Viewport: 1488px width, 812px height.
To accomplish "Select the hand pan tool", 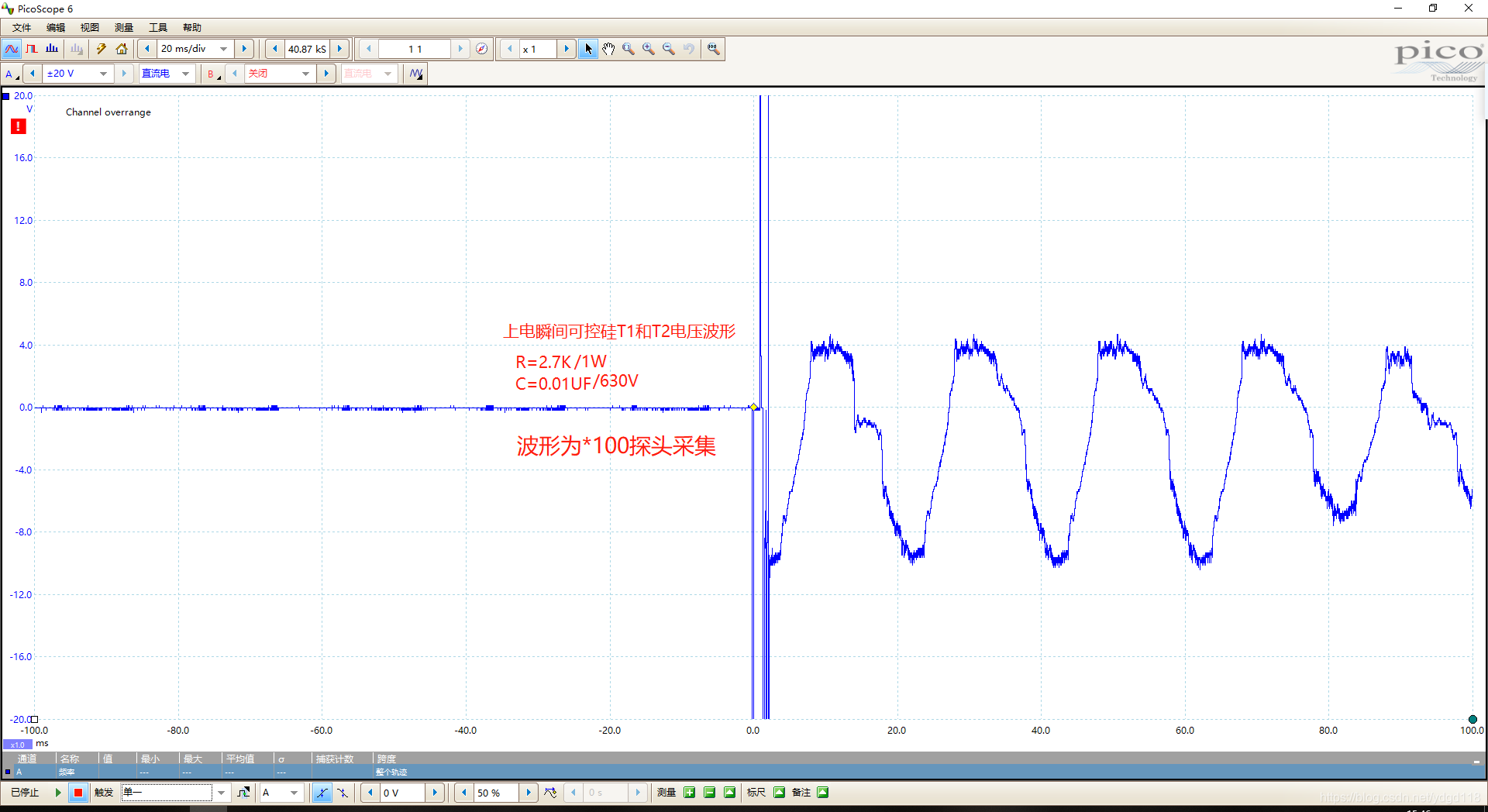I will 608,49.
